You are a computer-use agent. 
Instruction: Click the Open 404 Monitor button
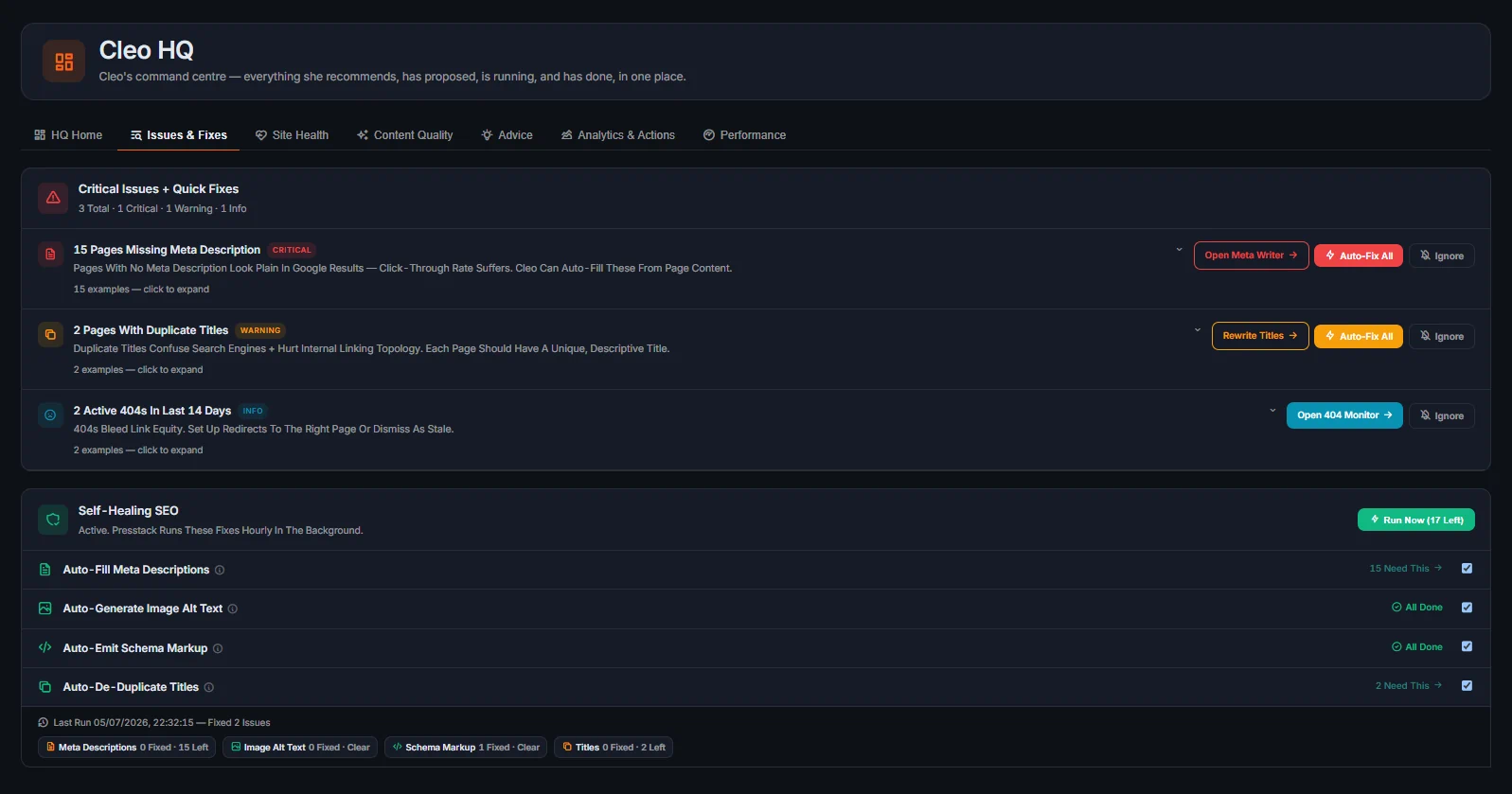[x=1344, y=415]
